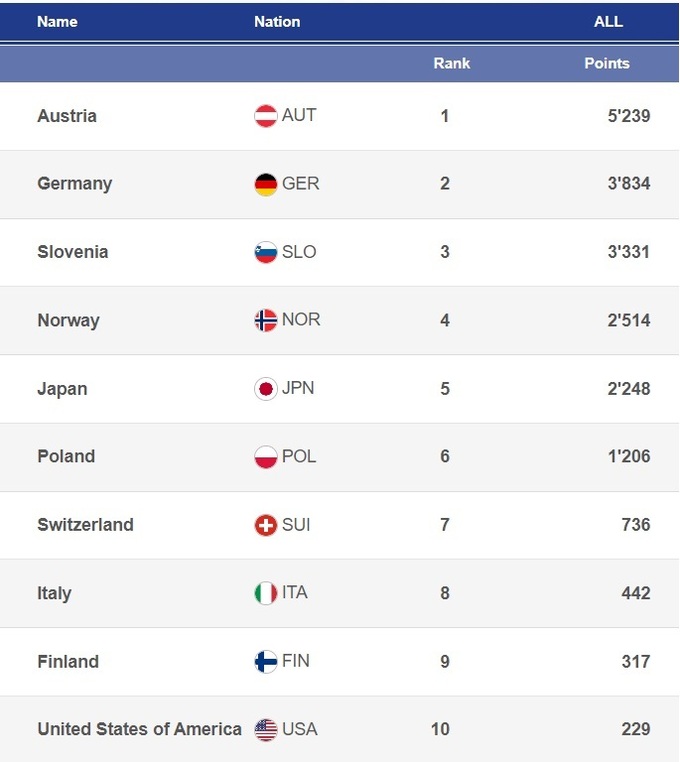680x762 pixels.
Task: Click the Austria flag icon
Action: [265, 116]
